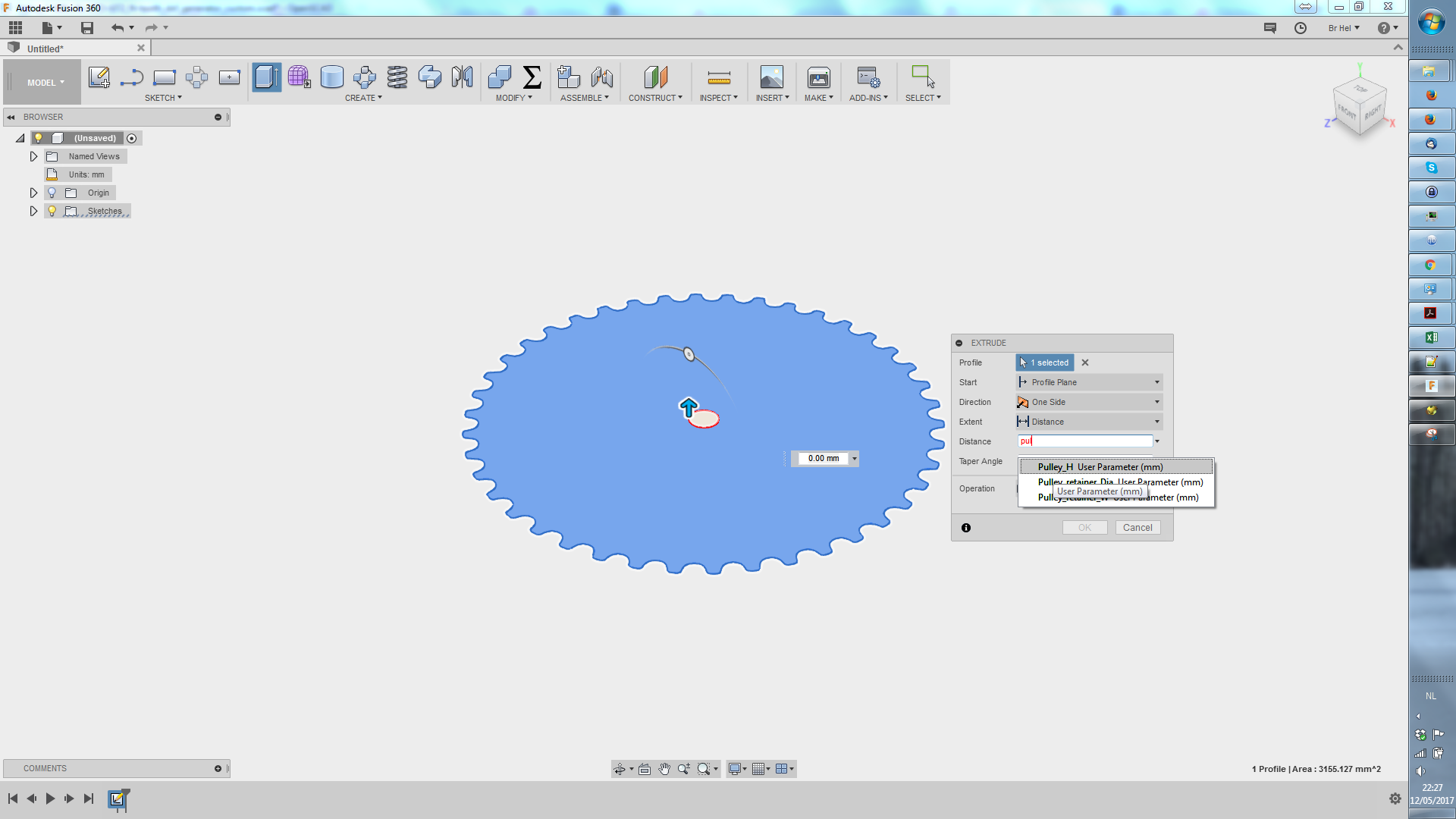Open the ASSEMBLE menu

[x=584, y=98]
